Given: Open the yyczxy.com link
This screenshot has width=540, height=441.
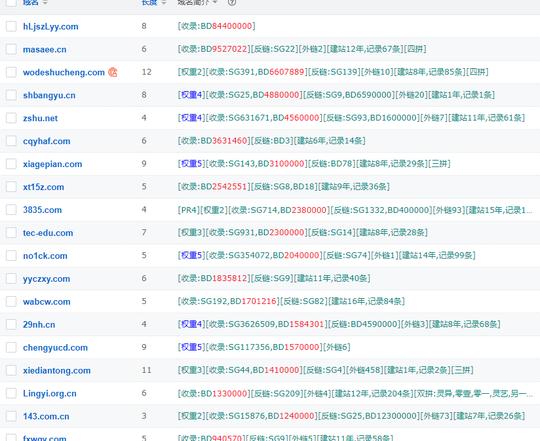Looking at the screenshot, I should 46,279.
